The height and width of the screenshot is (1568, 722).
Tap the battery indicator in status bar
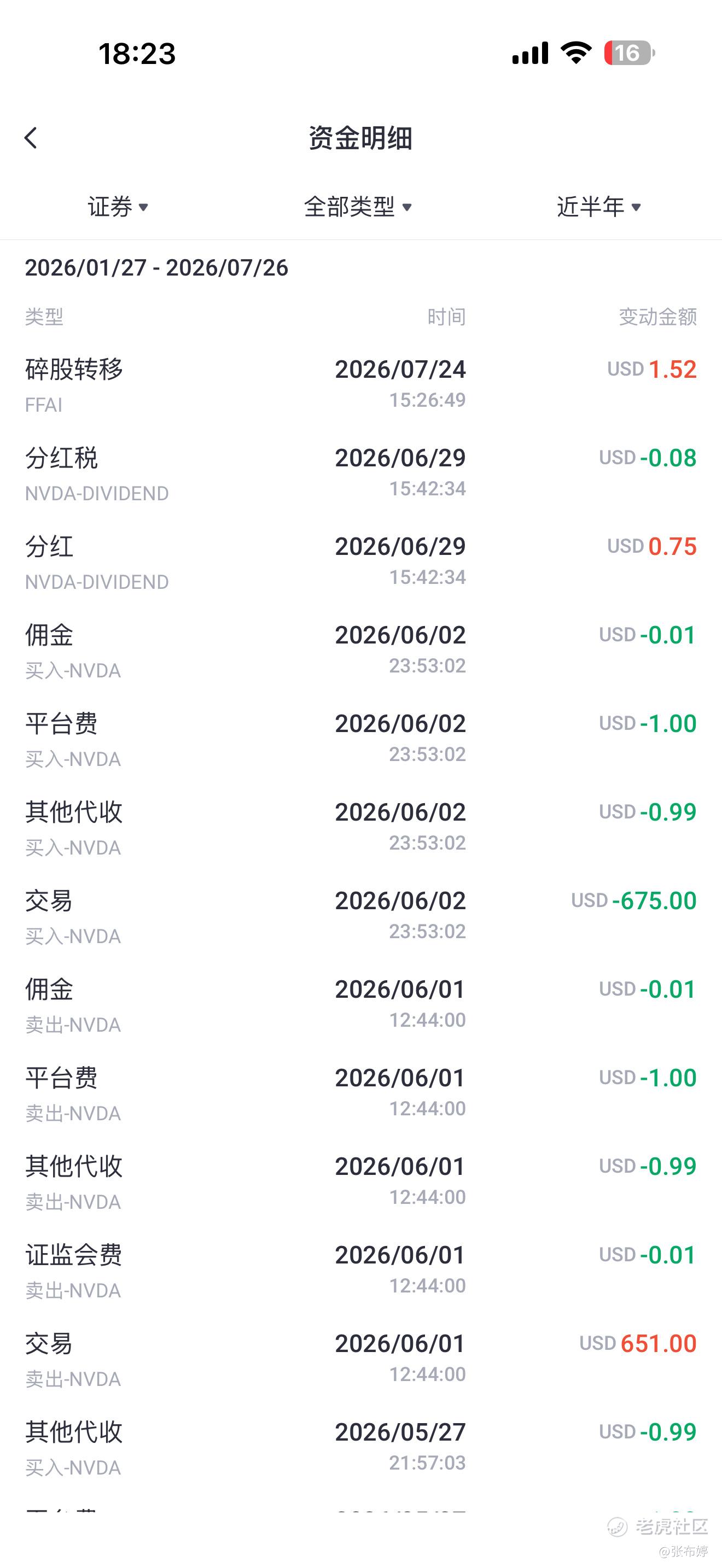coord(630,53)
